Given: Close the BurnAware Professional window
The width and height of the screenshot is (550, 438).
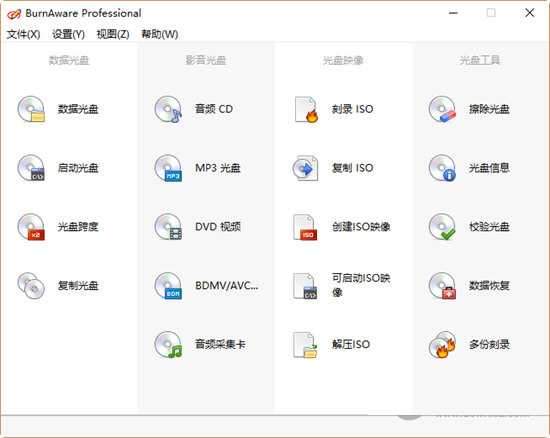Looking at the screenshot, I should point(530,13).
